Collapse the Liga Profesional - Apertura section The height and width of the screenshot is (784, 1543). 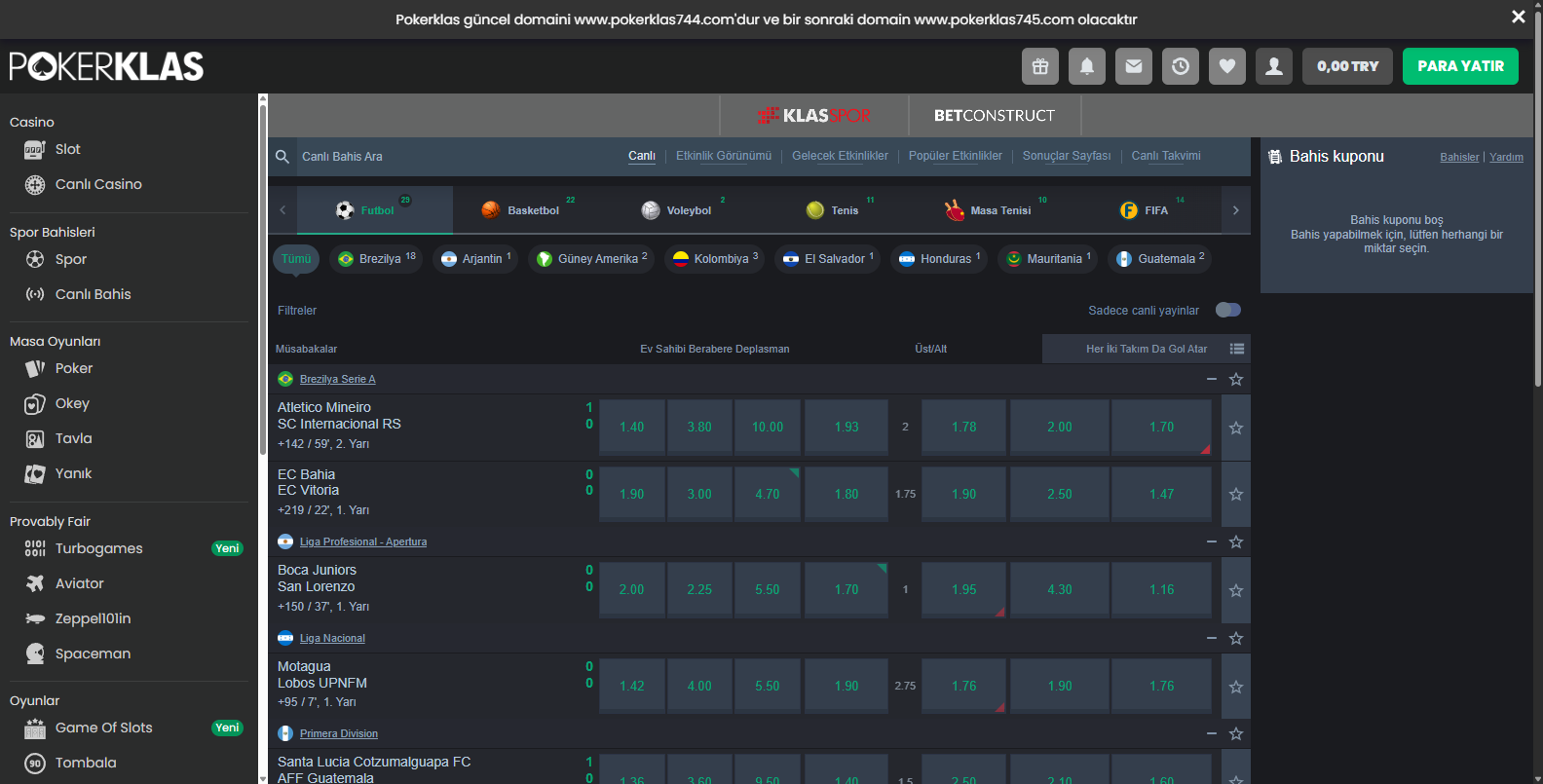[x=1212, y=541]
